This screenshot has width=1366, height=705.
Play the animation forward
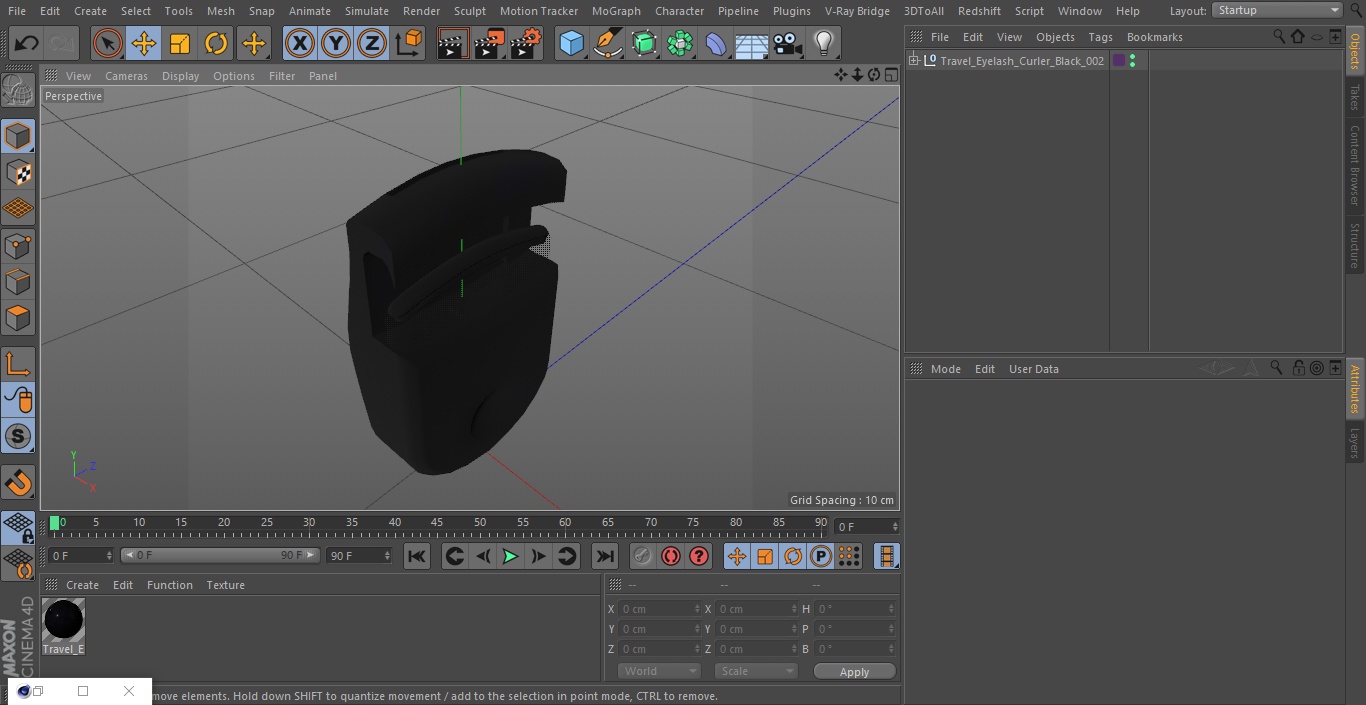[510, 556]
